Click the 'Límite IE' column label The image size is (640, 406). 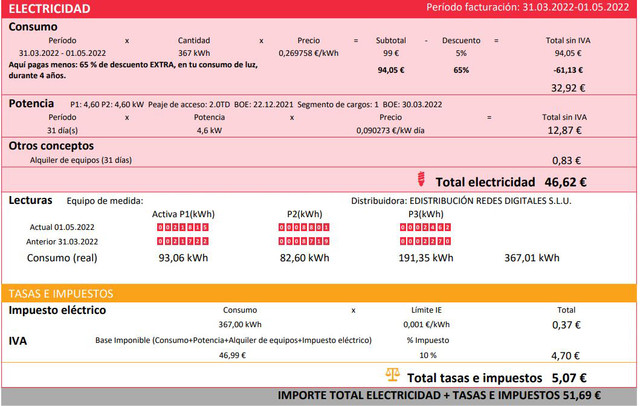click(426, 310)
